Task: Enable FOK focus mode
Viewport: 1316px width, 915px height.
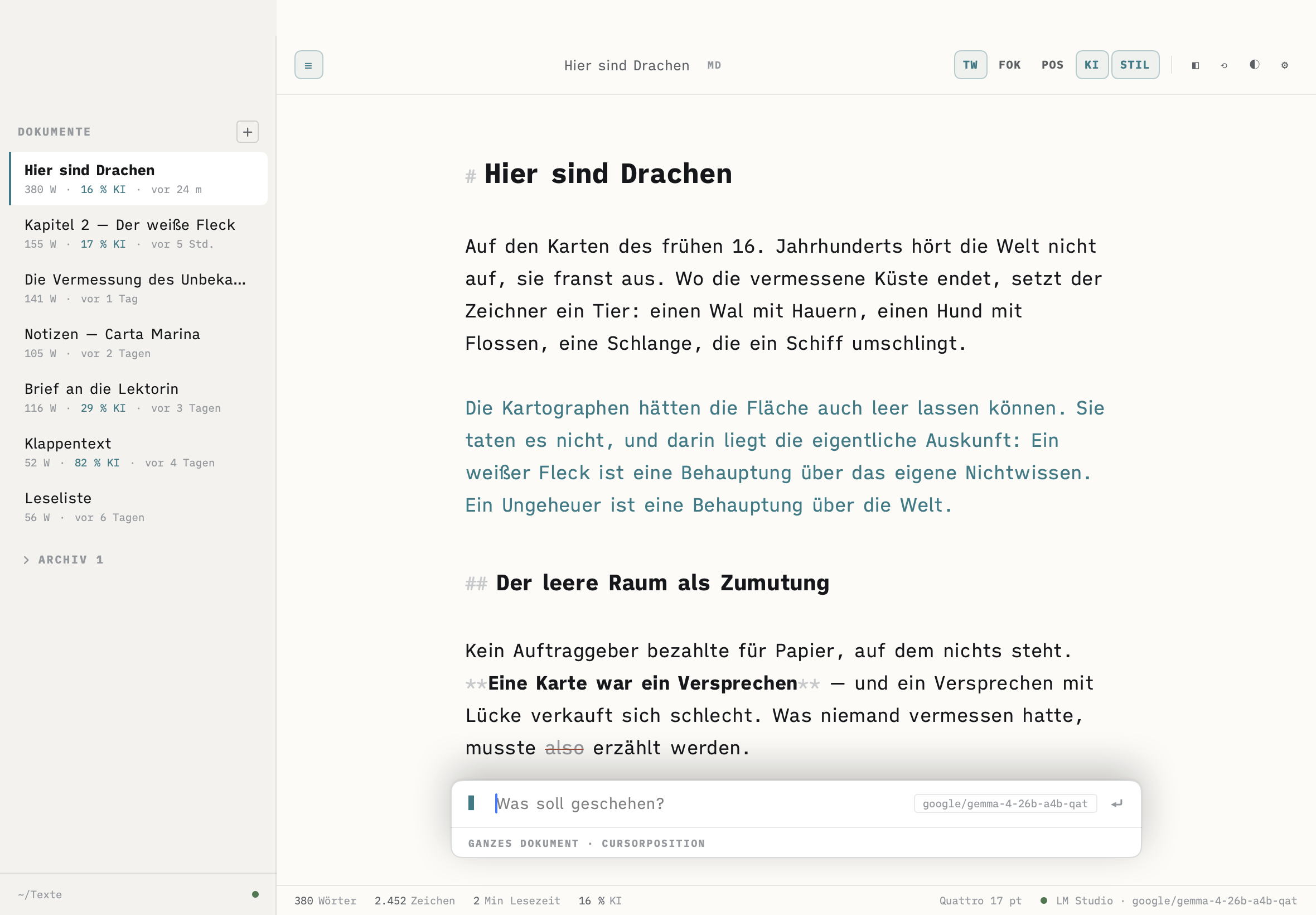Action: [x=1009, y=65]
